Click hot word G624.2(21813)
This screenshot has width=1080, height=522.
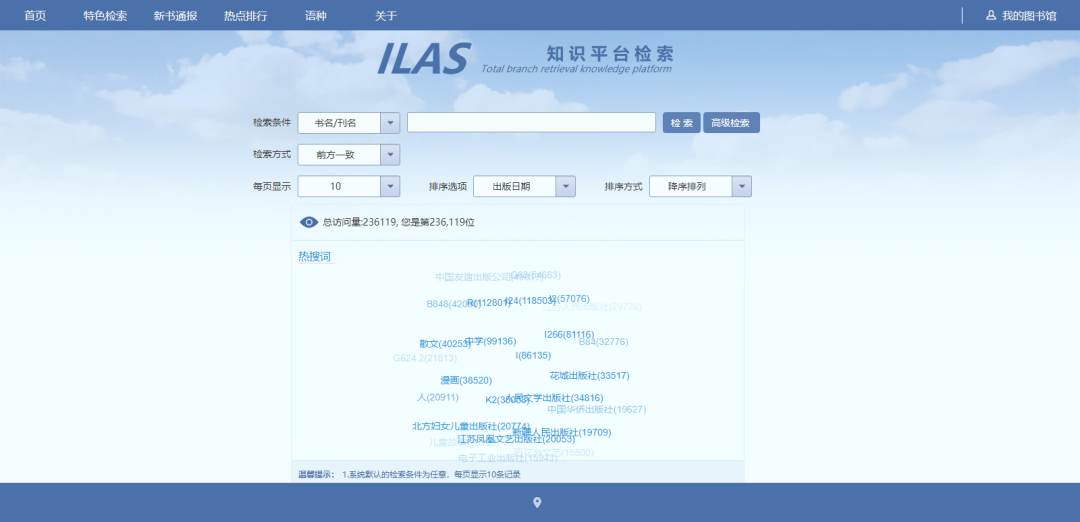coord(425,358)
